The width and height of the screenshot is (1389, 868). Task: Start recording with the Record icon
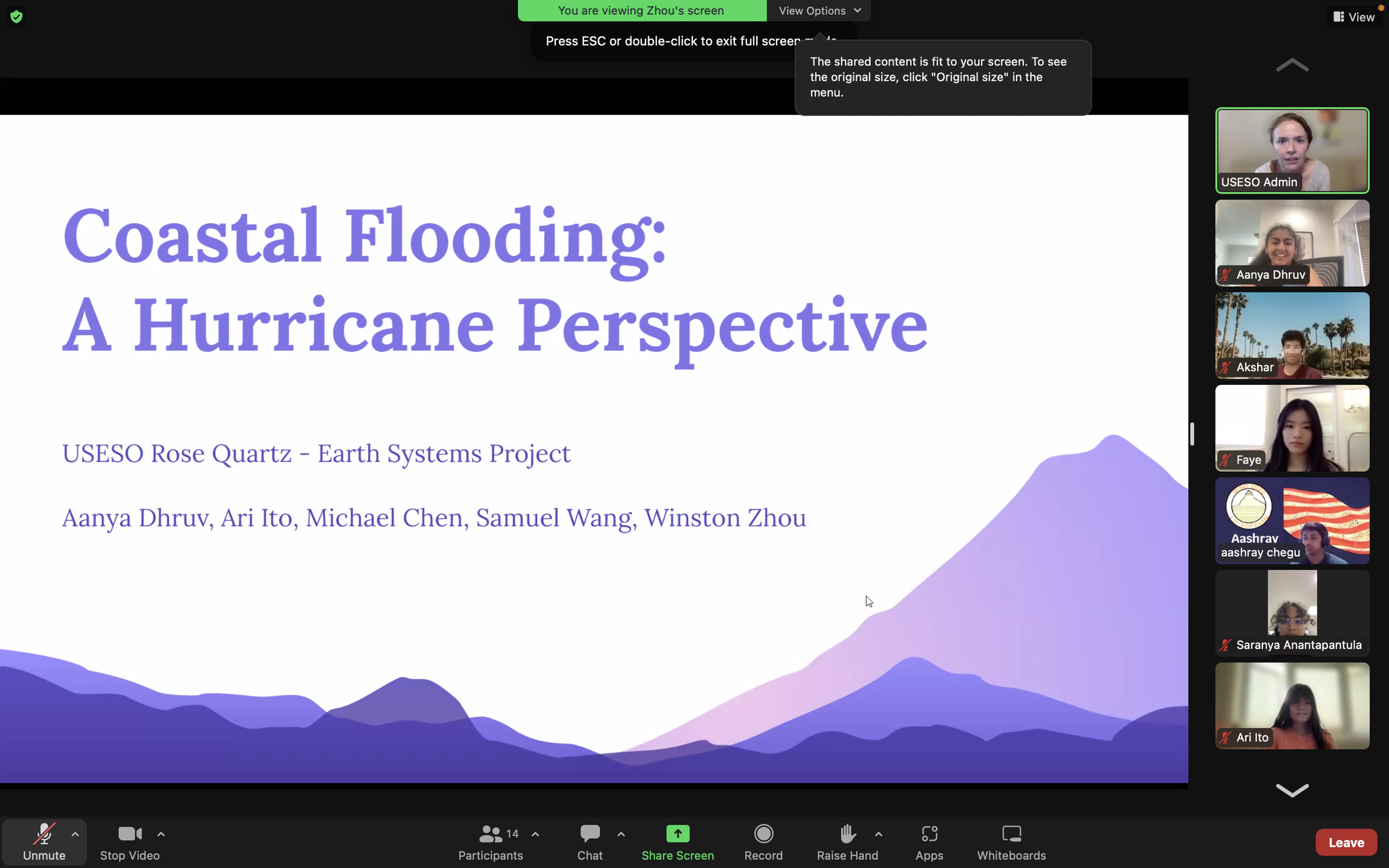pyautogui.click(x=763, y=834)
